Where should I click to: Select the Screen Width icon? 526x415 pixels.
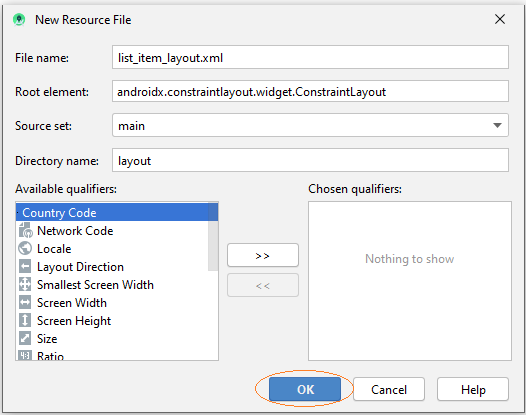tap(25, 303)
